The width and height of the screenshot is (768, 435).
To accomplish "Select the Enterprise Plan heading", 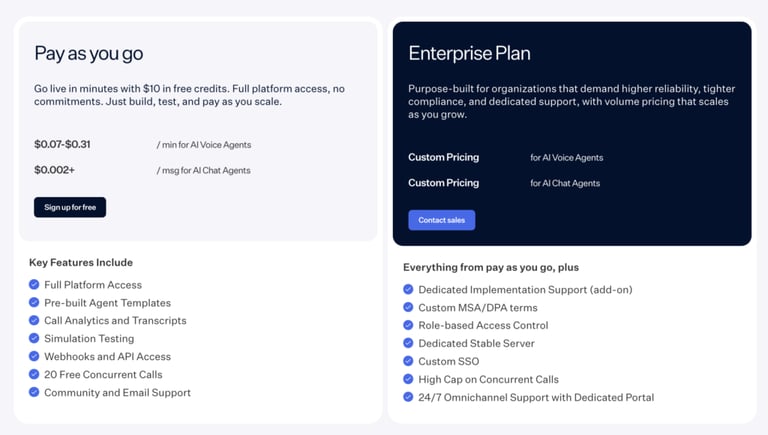I will [469, 53].
